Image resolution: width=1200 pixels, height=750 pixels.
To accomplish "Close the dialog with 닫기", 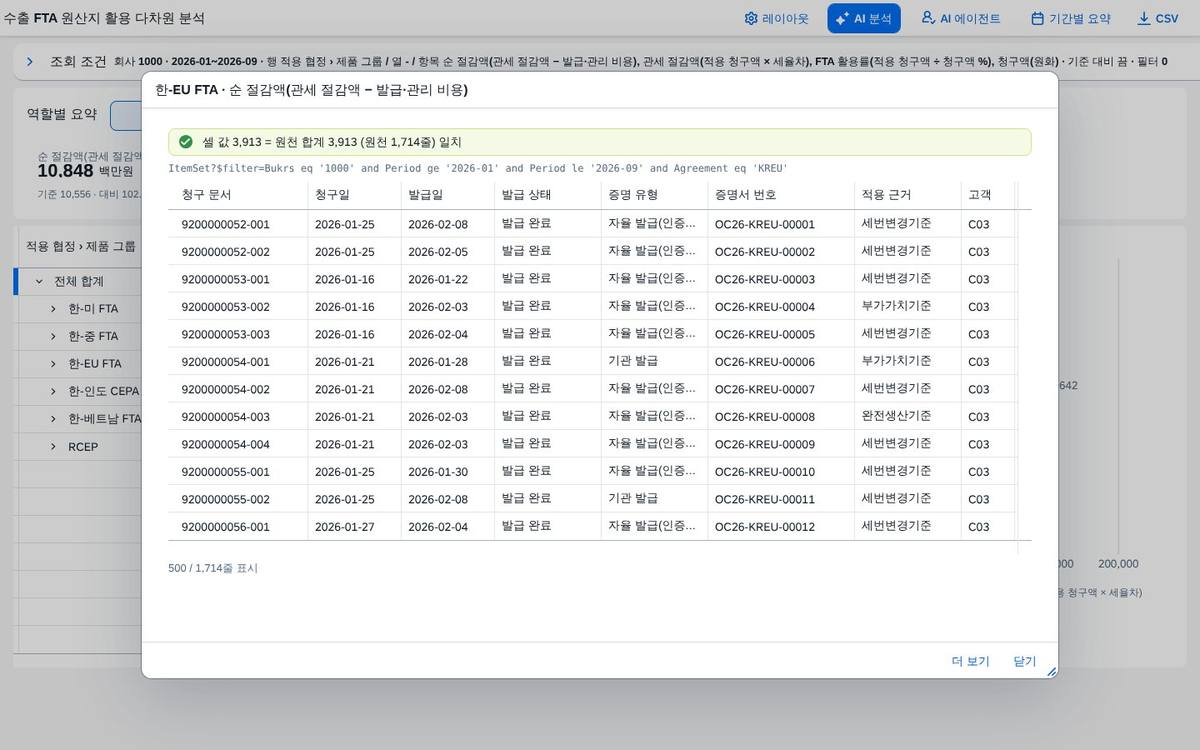I will tap(1024, 661).
